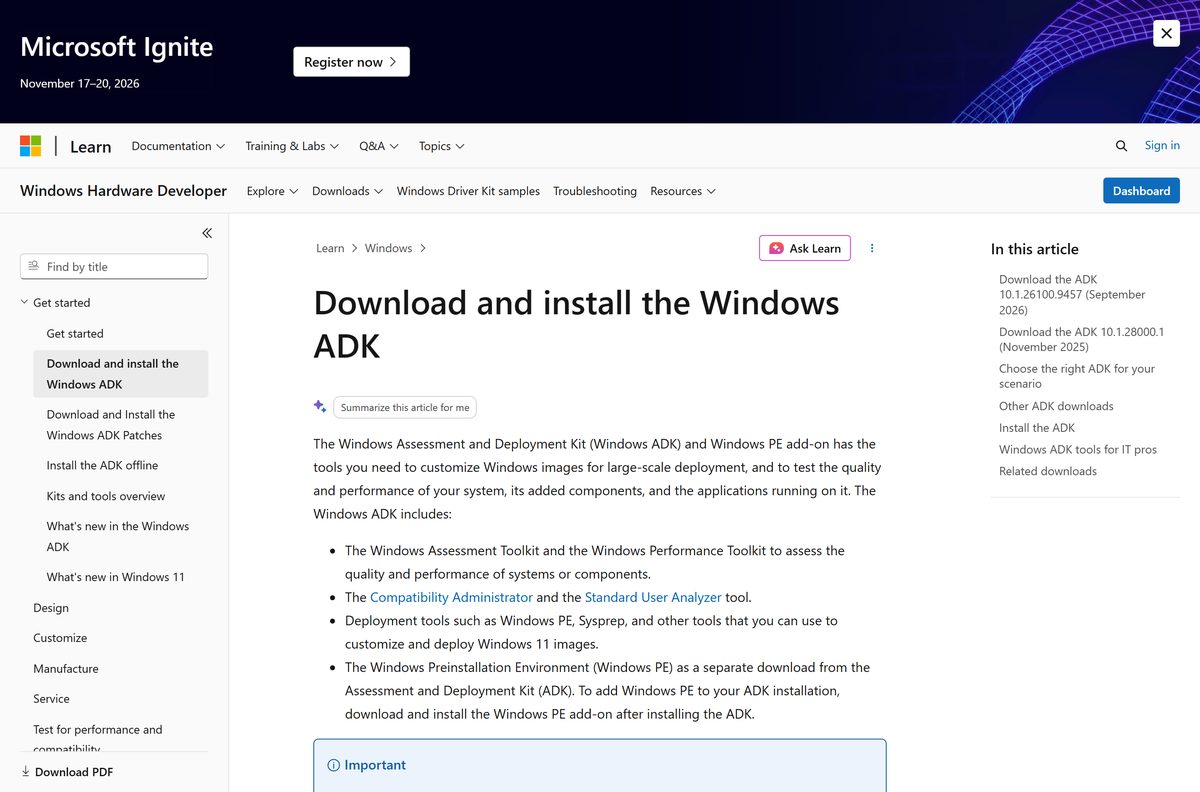Open the Customize section
Image resolution: width=1200 pixels, height=792 pixels.
click(x=60, y=638)
